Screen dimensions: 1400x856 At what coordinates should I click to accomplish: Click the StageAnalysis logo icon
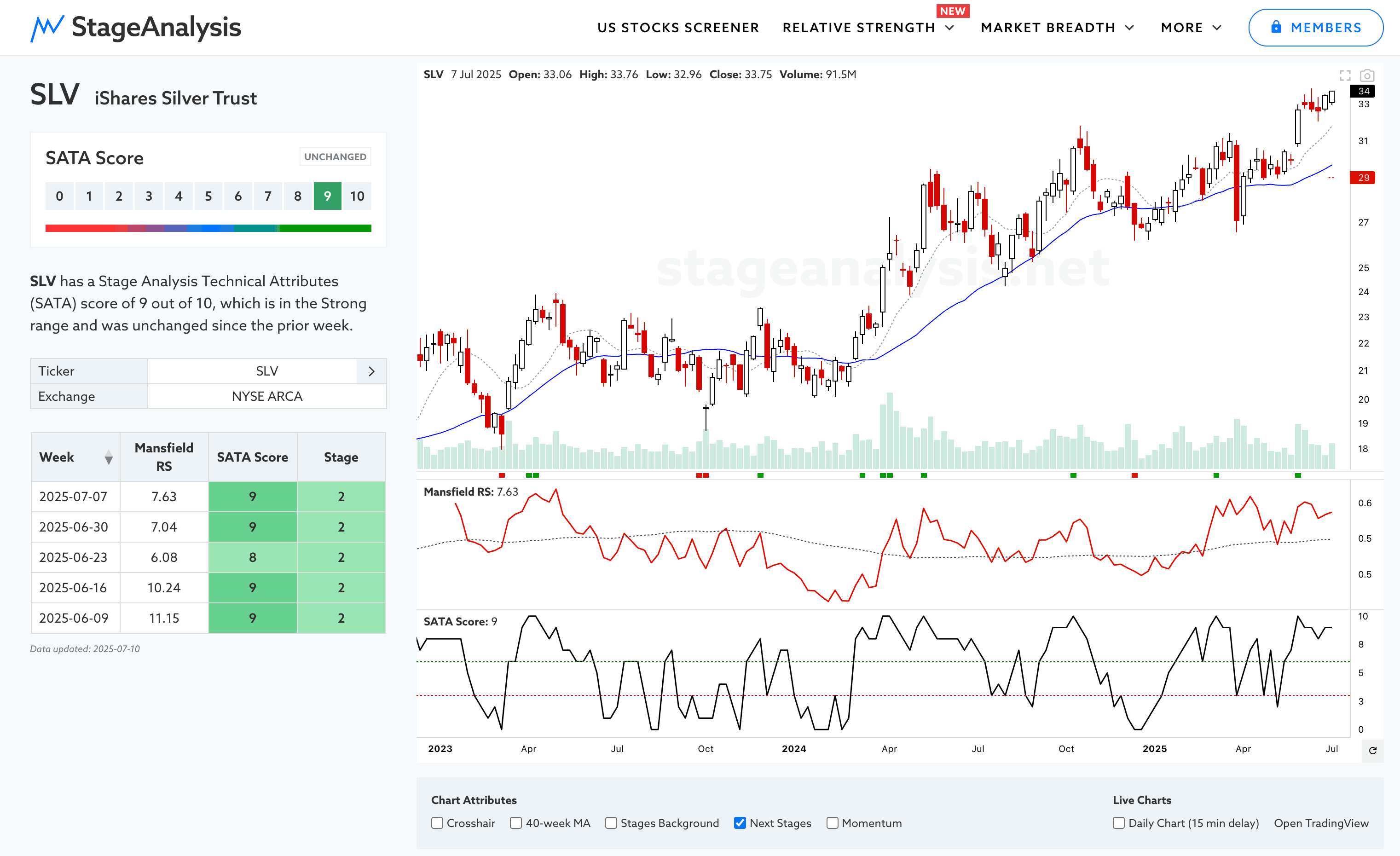point(46,28)
